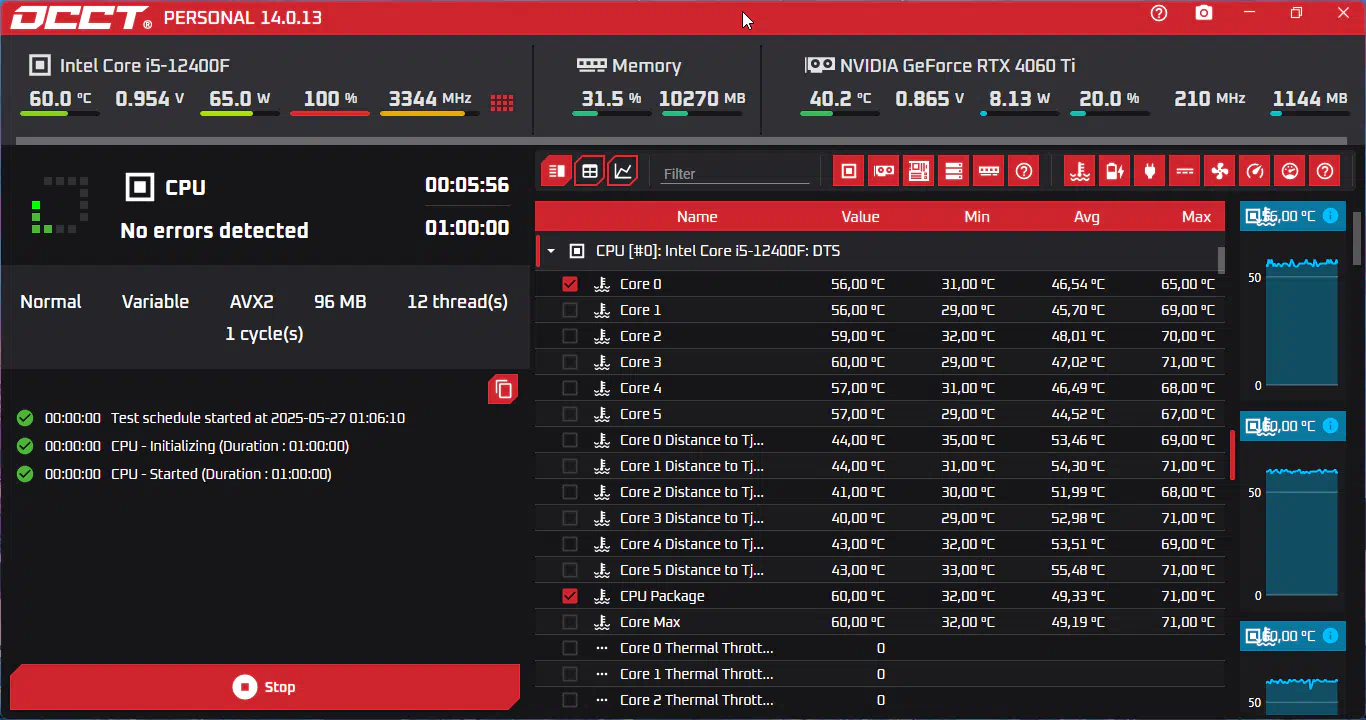This screenshot has width=1366, height=720.
Task: Sort by the Avg column header
Action: pos(1087,217)
